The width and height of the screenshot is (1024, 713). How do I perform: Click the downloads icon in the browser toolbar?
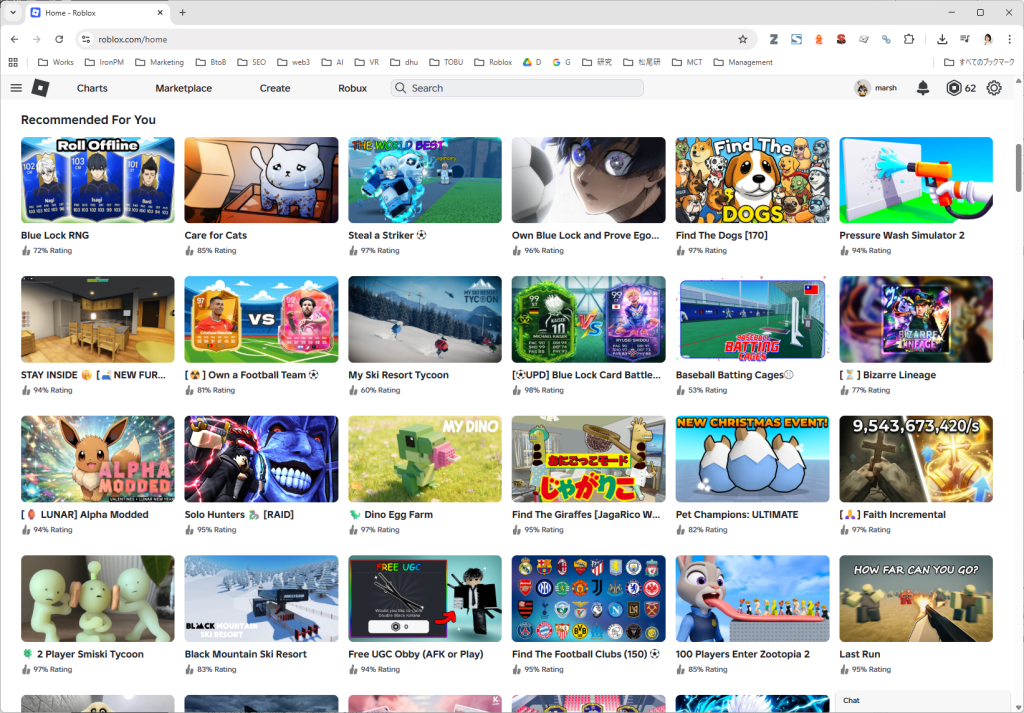point(941,39)
